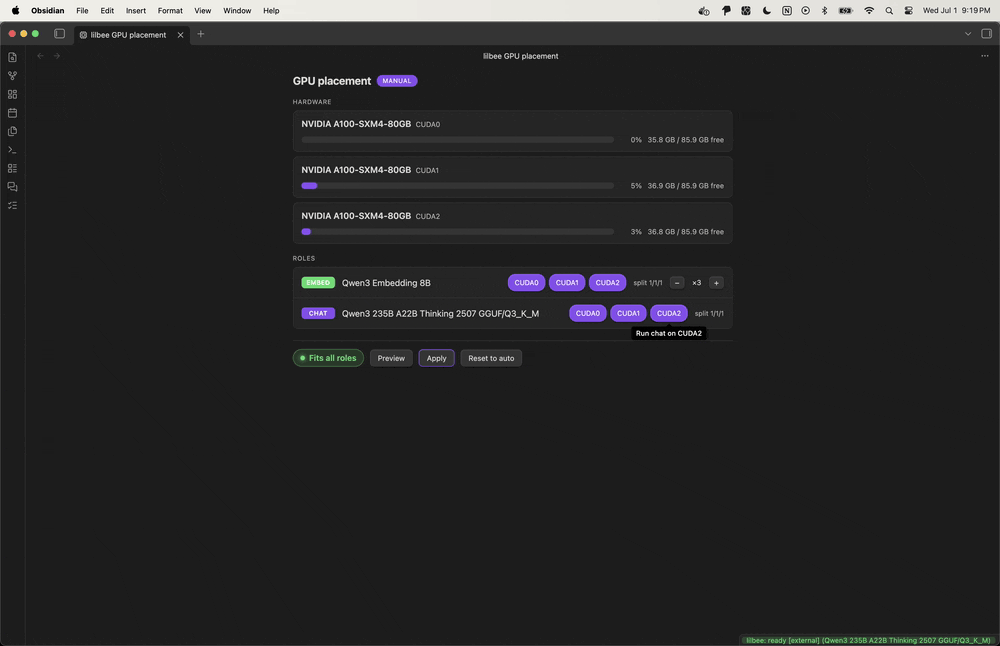Open the Format menu
Image resolution: width=1000 pixels, height=646 pixels.
click(170, 10)
